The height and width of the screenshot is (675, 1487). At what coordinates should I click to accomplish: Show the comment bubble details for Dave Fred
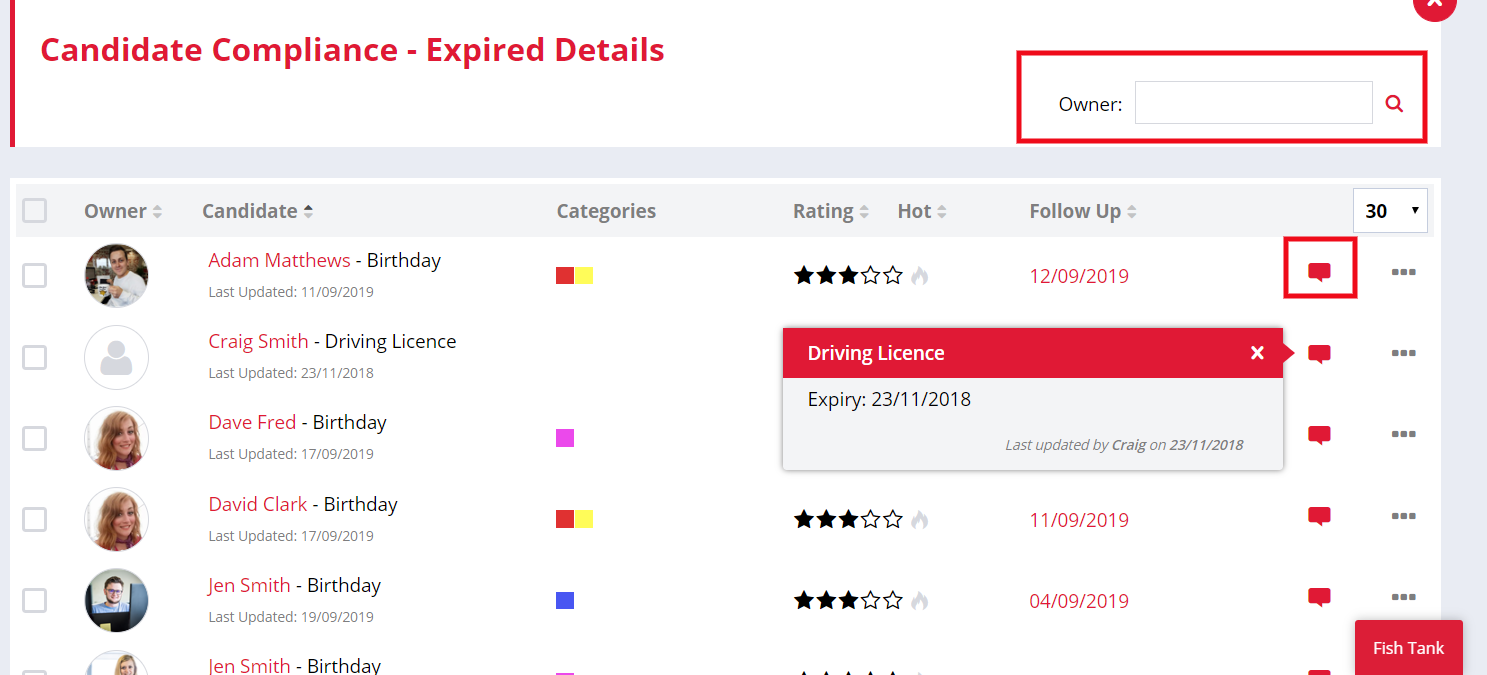pos(1320,435)
